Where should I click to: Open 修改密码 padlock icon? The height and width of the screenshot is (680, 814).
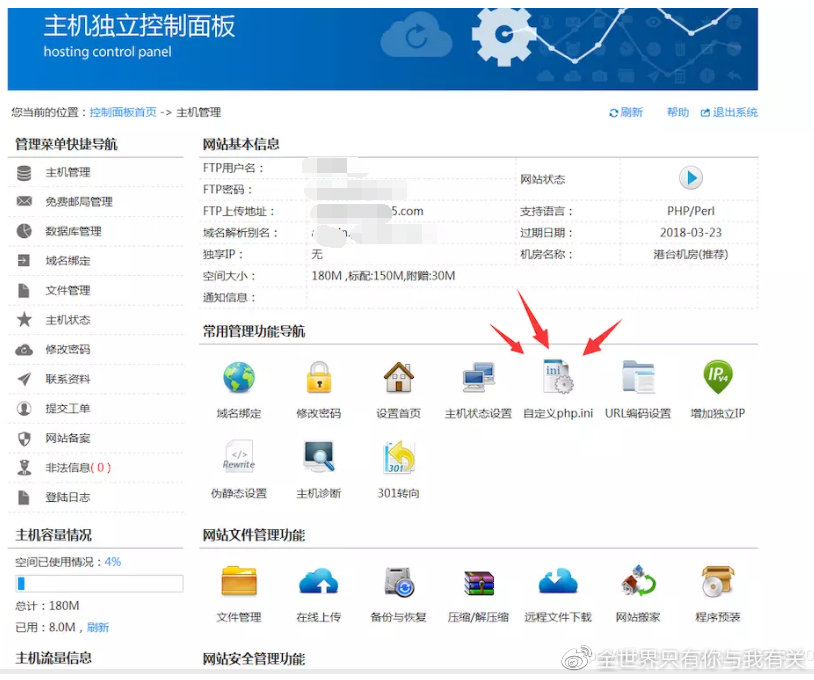click(318, 378)
